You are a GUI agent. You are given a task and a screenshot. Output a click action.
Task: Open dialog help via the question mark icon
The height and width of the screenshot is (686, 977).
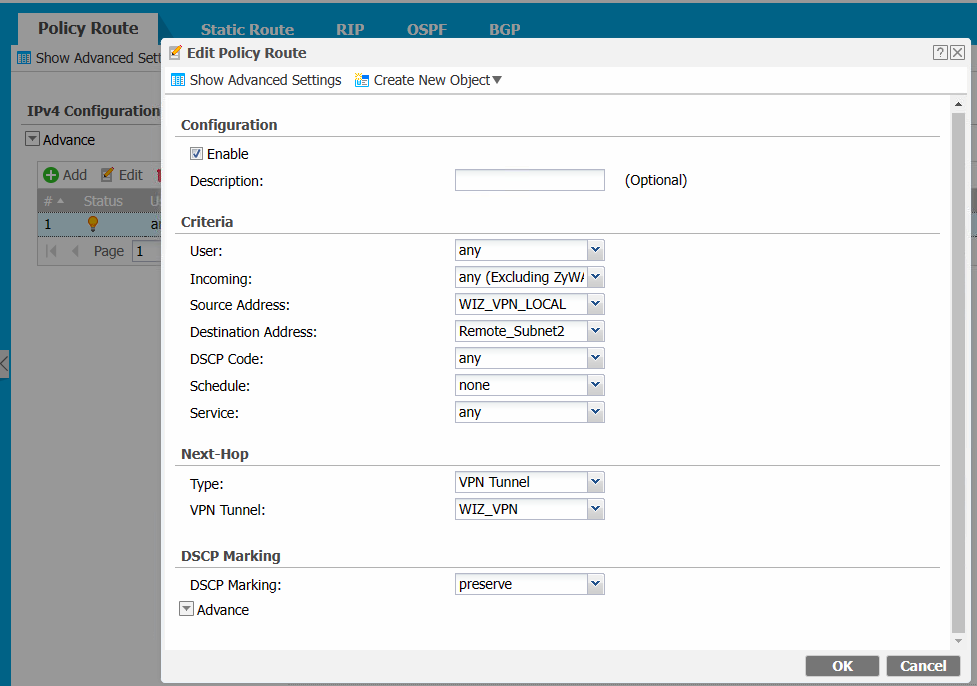(x=939, y=52)
